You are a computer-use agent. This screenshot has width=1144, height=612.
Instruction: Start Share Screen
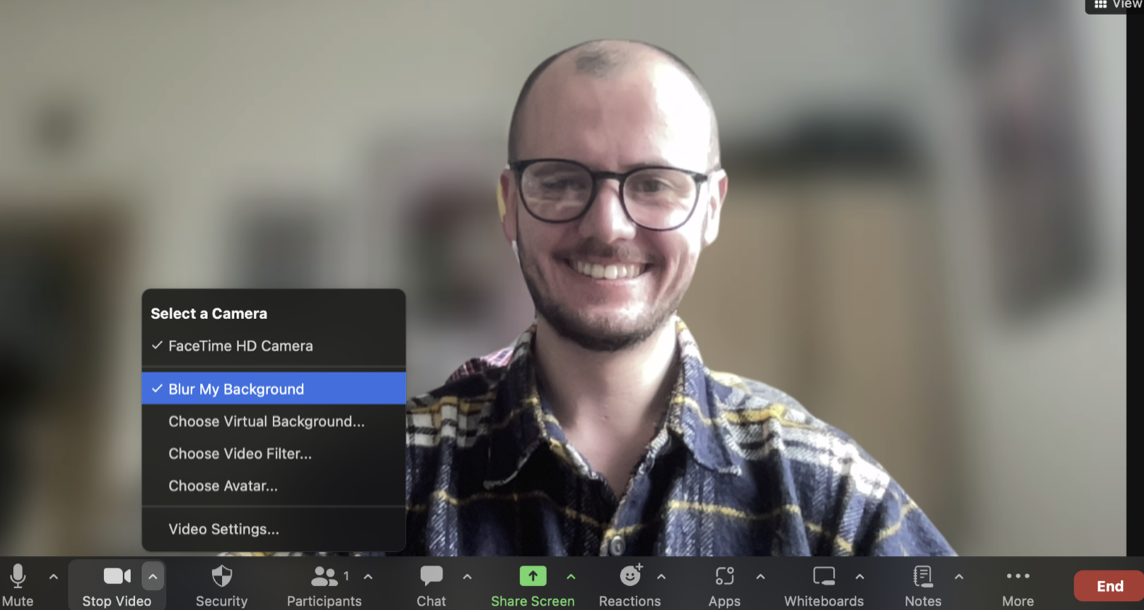[532, 577]
